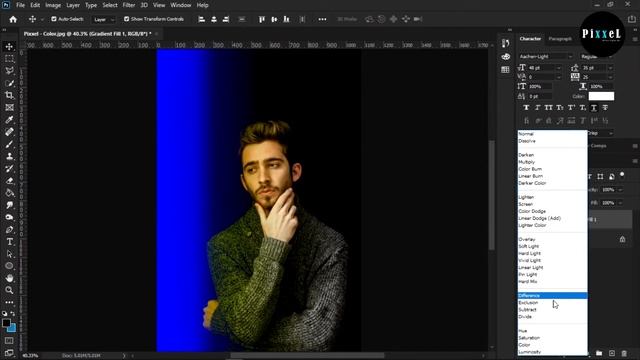This screenshot has width=640, height=360.
Task: Choose Overlay blend mode
Action: [552, 239]
